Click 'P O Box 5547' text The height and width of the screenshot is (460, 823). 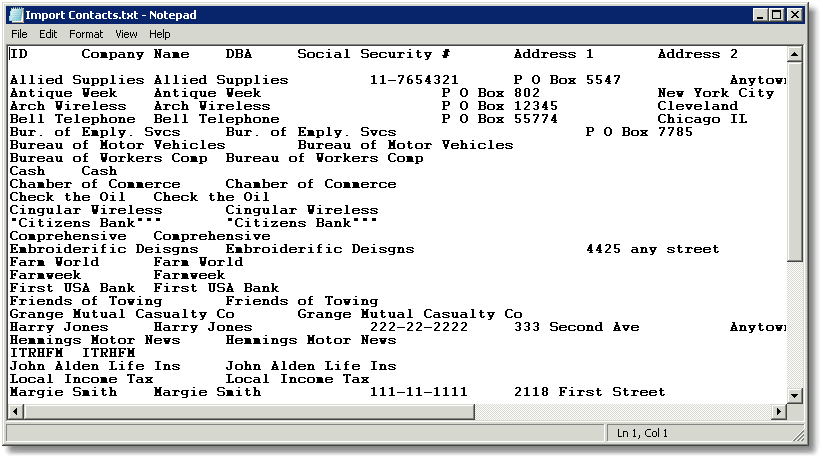click(567, 80)
